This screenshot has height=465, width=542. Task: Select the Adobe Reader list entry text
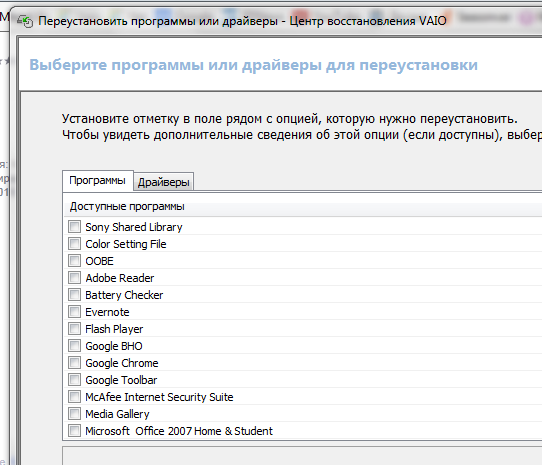[x=120, y=278]
